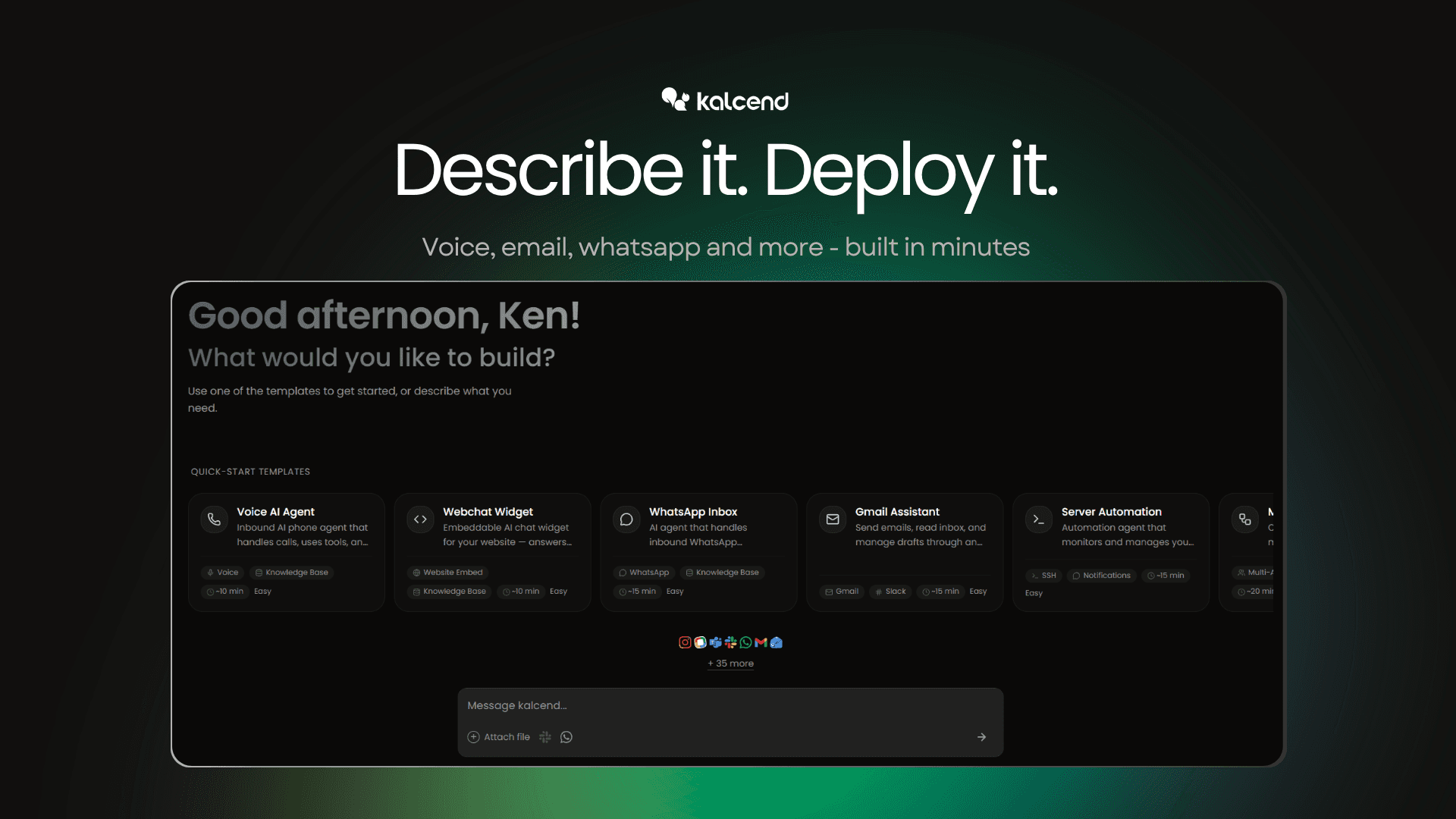The image size is (1456, 819).
Task: Click the Website Embed tag
Action: pyautogui.click(x=447, y=573)
